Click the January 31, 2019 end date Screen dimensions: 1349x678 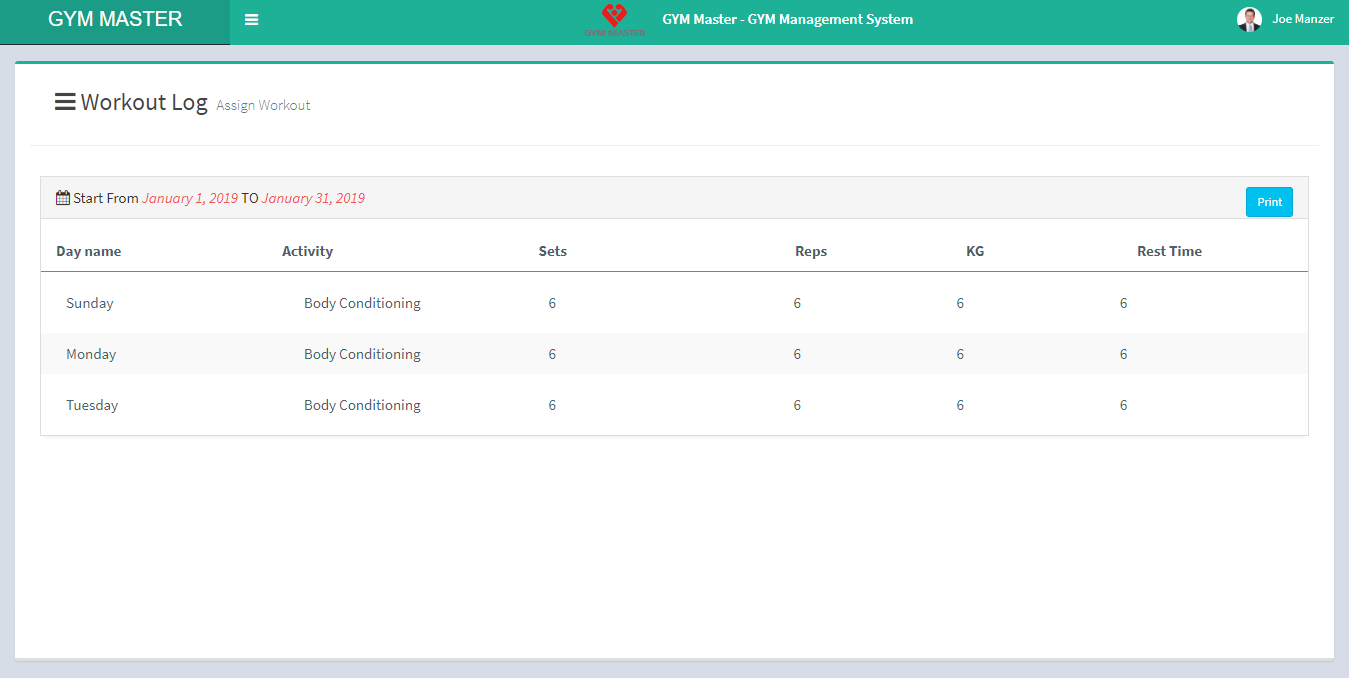[313, 199]
